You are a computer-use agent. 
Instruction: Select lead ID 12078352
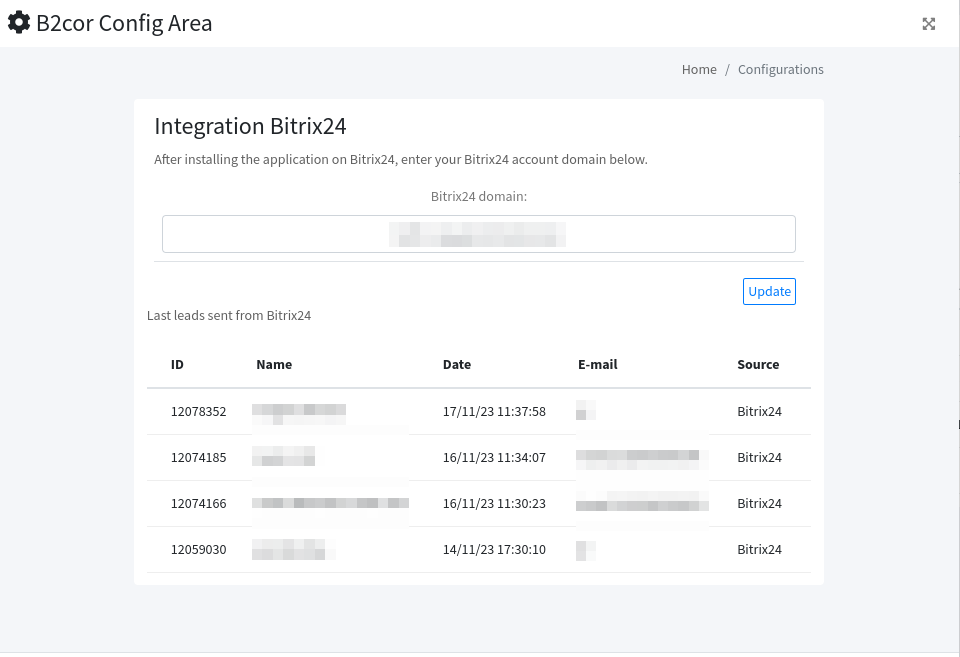(198, 412)
